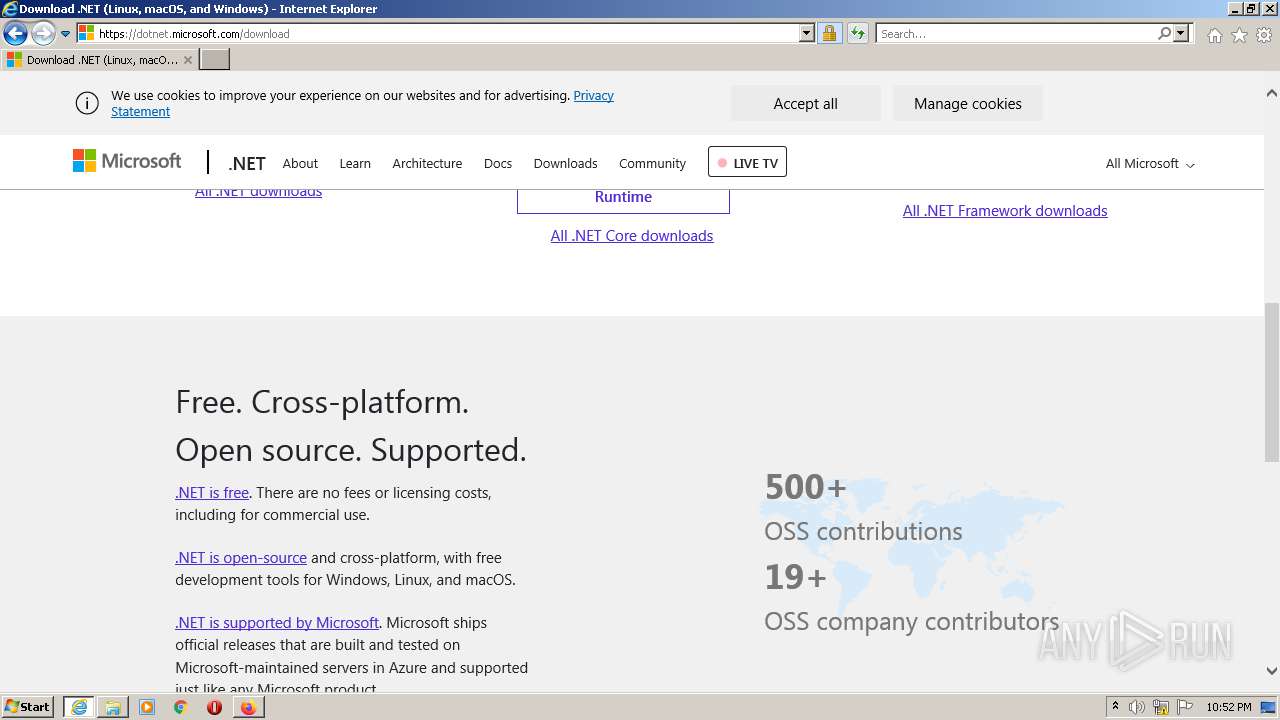Open search provider dropdown arrow
This screenshot has height=720, width=1280.
pos(1181,33)
